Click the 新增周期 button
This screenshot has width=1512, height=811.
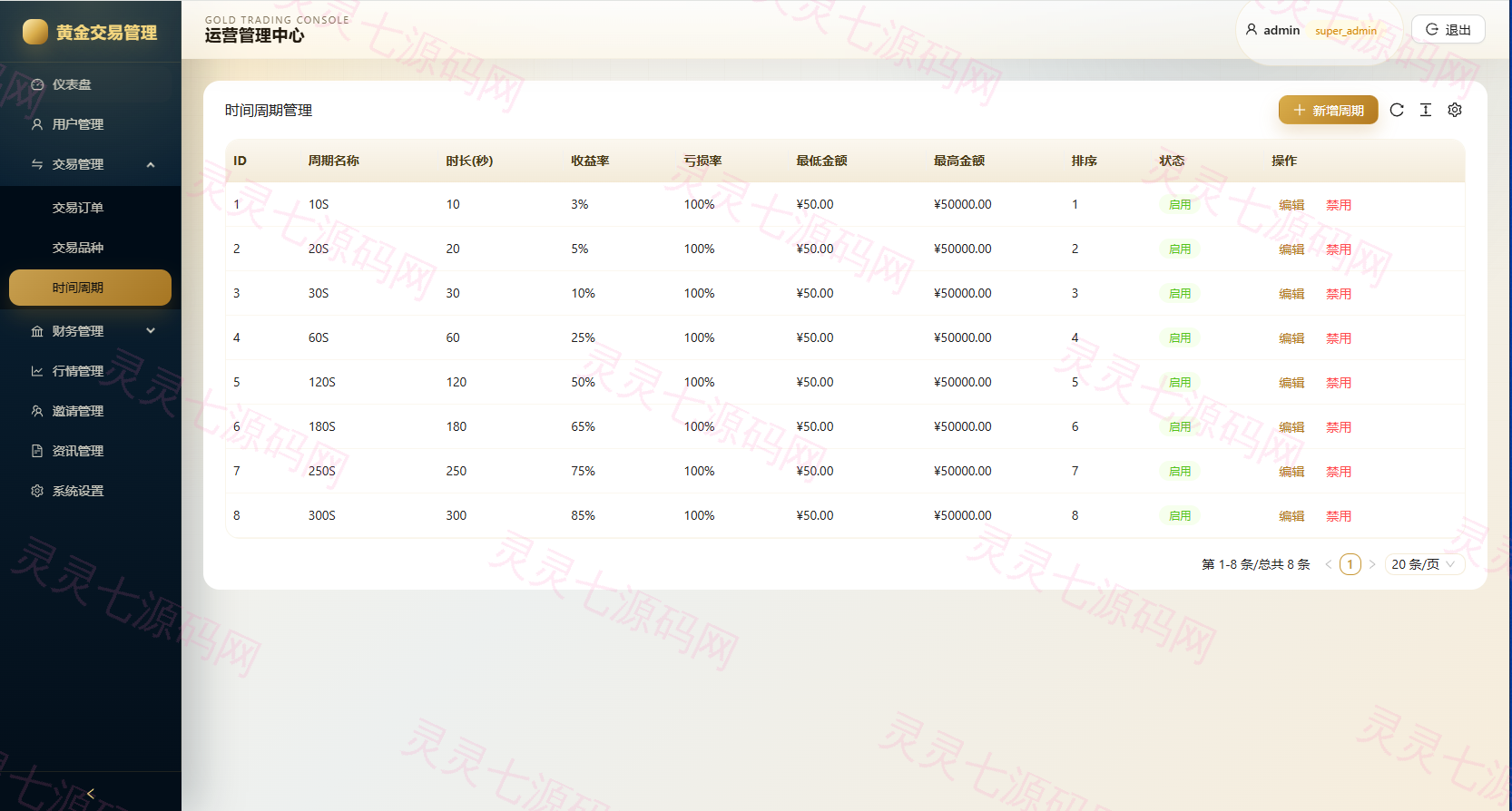(1328, 110)
